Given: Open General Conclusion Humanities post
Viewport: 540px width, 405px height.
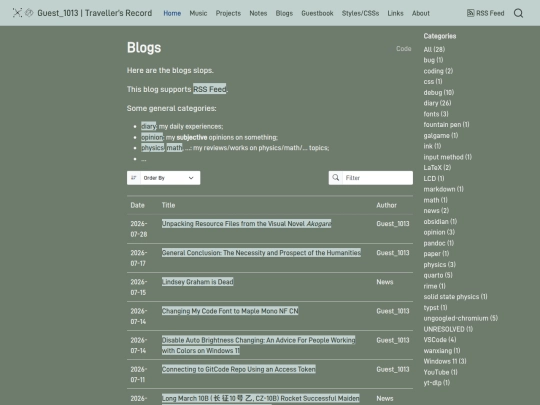Looking at the screenshot, I should (261, 253).
